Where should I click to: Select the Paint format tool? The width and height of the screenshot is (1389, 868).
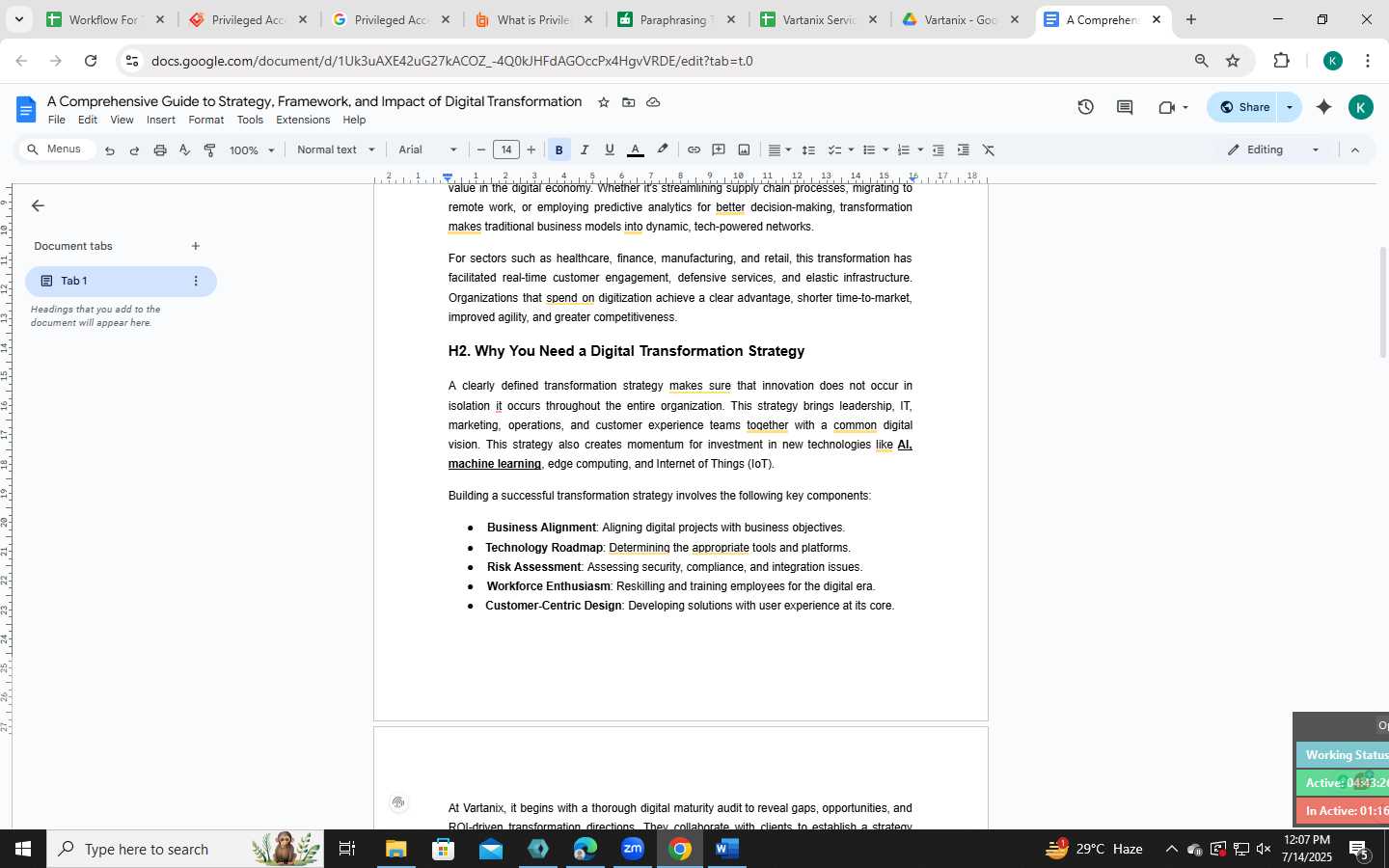click(x=209, y=150)
